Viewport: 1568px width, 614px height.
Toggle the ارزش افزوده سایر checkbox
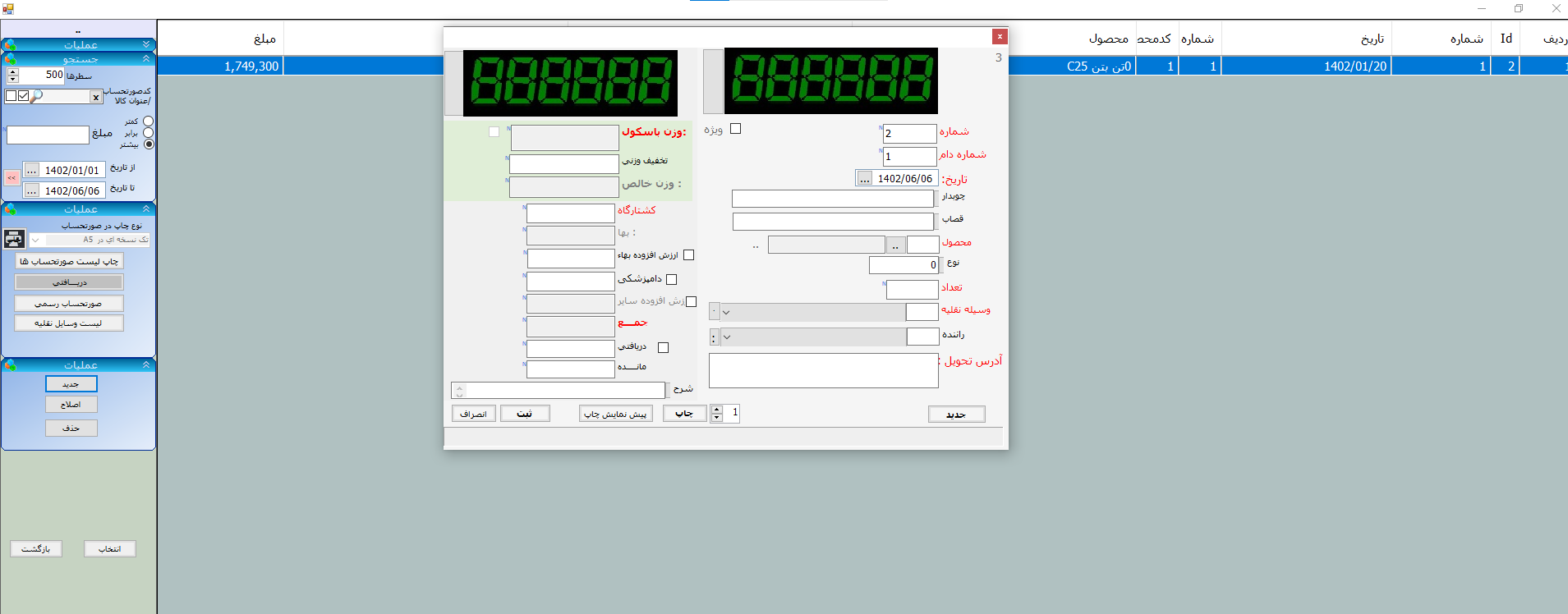pyautogui.click(x=691, y=302)
